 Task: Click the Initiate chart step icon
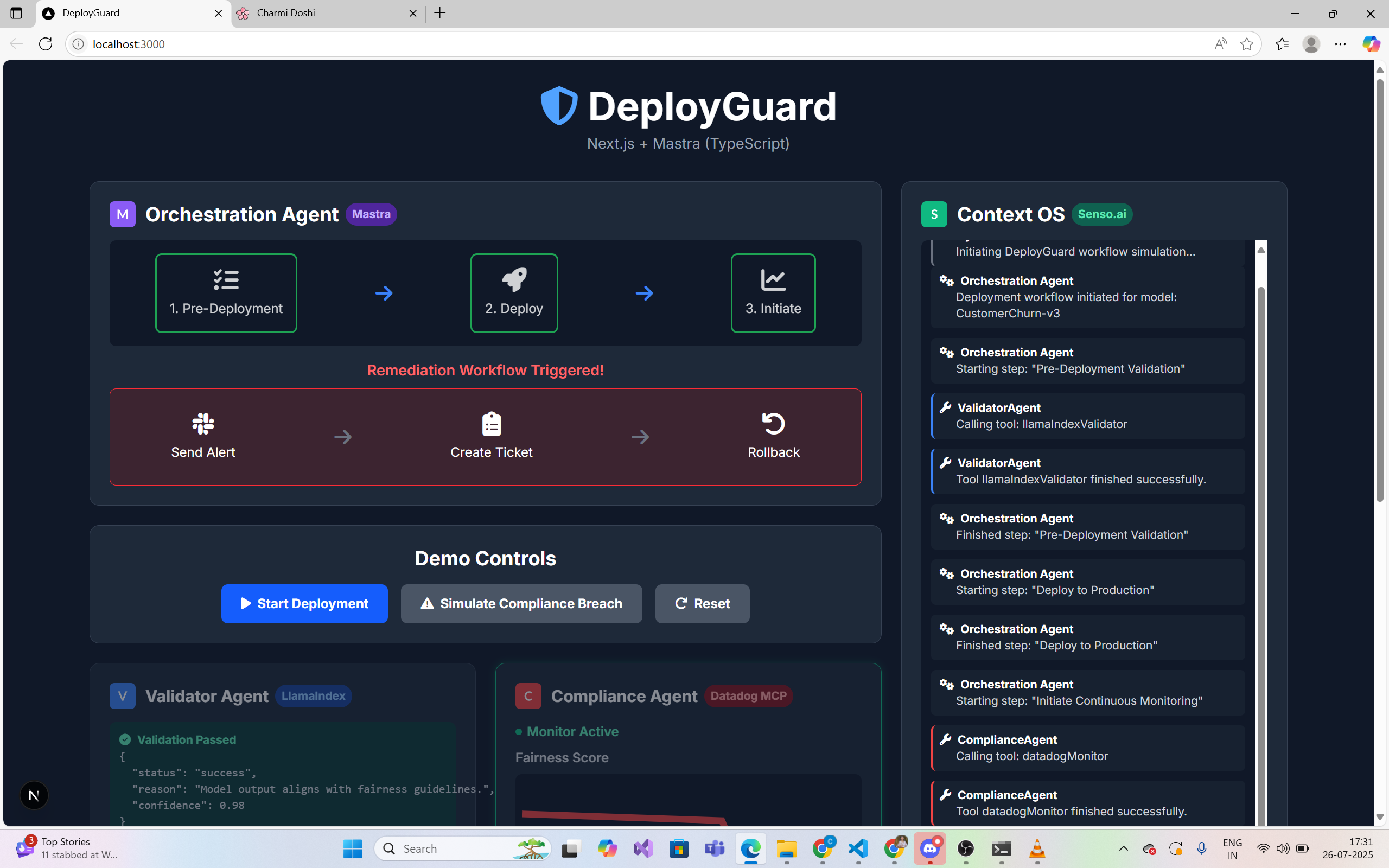pos(773,279)
